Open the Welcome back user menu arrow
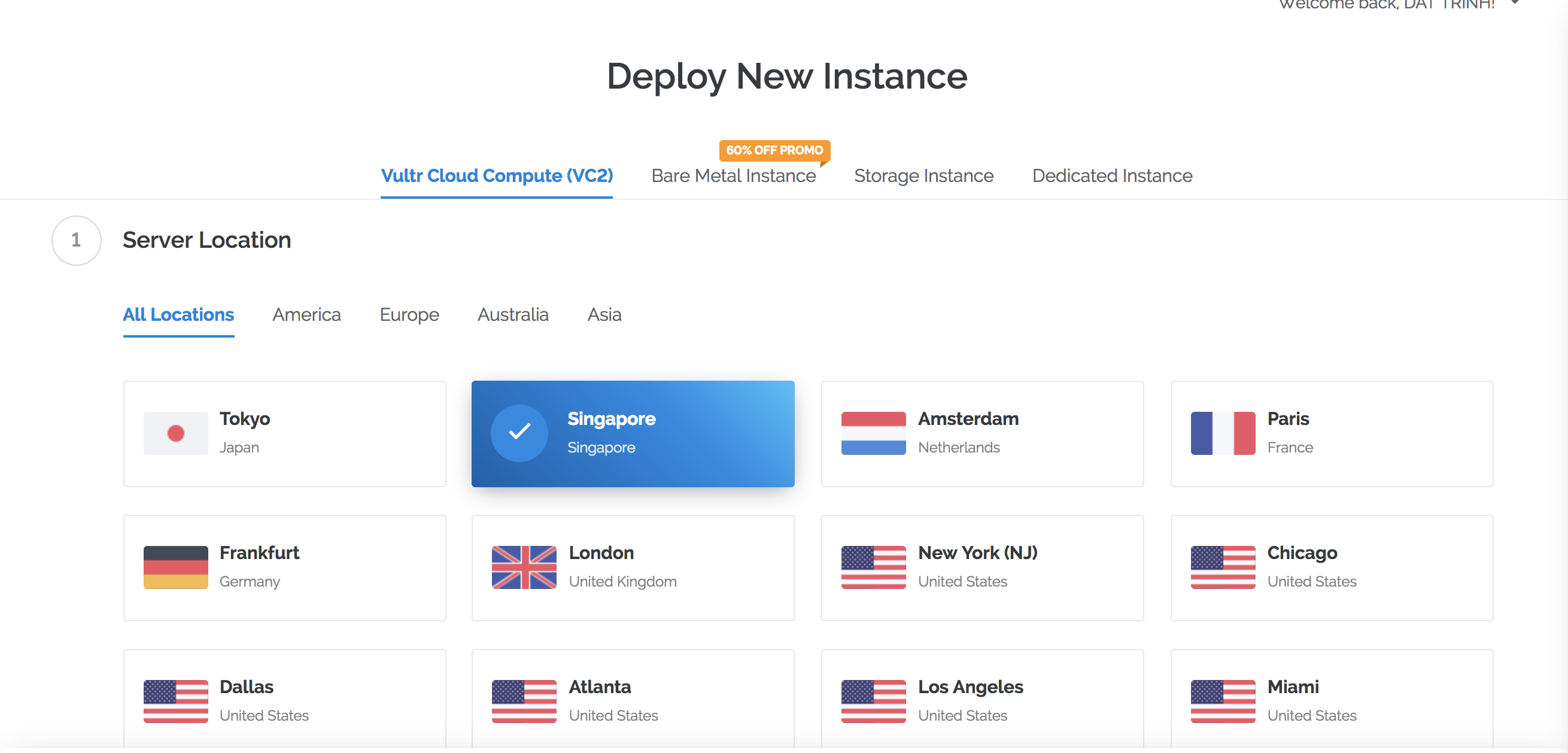Screen dimensions: 1568x753 [1515, 3]
